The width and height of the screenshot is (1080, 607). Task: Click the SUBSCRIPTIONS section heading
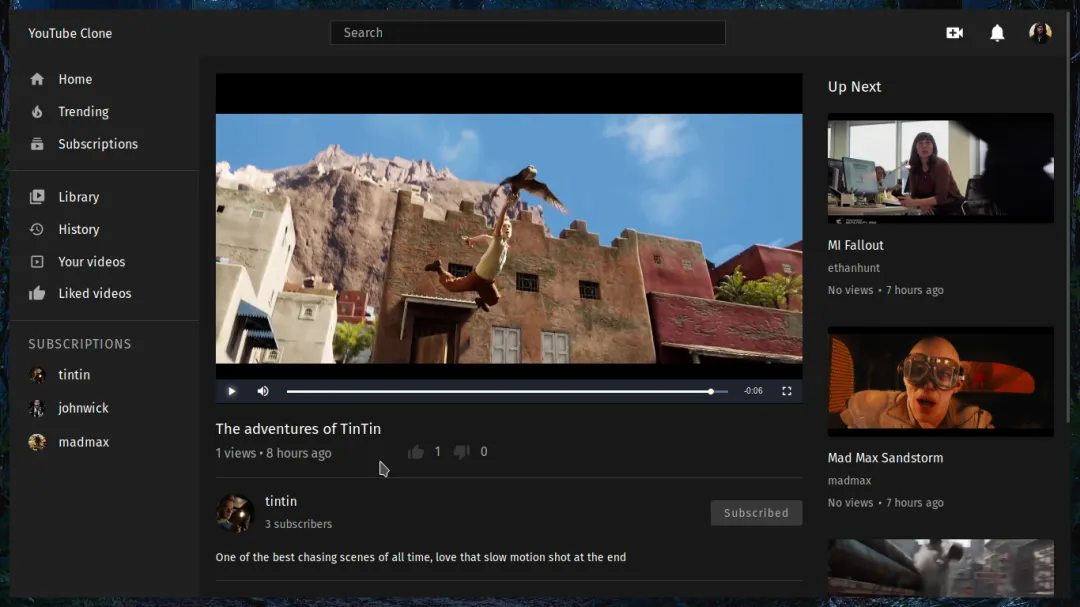[x=80, y=344]
